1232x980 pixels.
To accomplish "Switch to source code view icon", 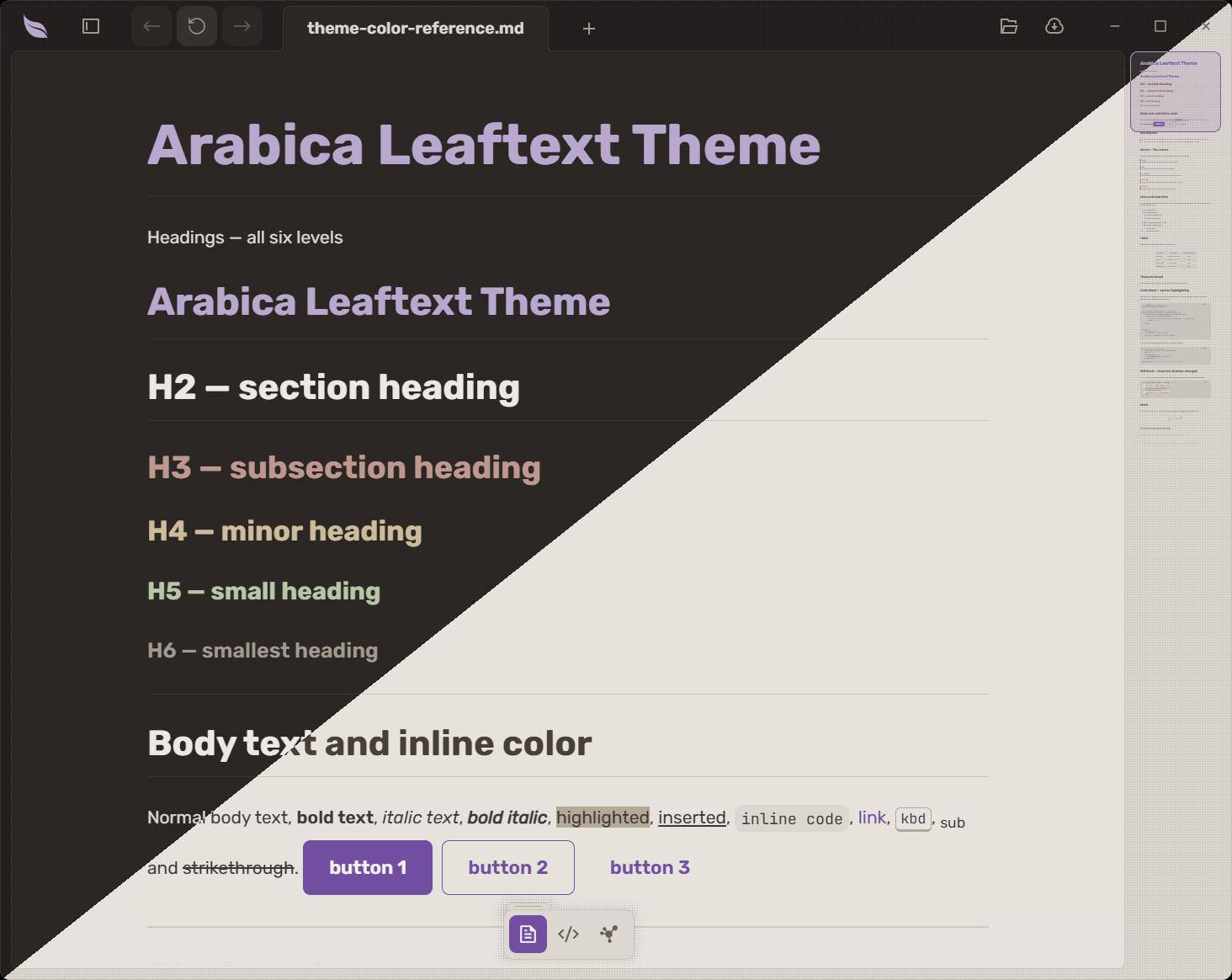I will tap(568, 934).
